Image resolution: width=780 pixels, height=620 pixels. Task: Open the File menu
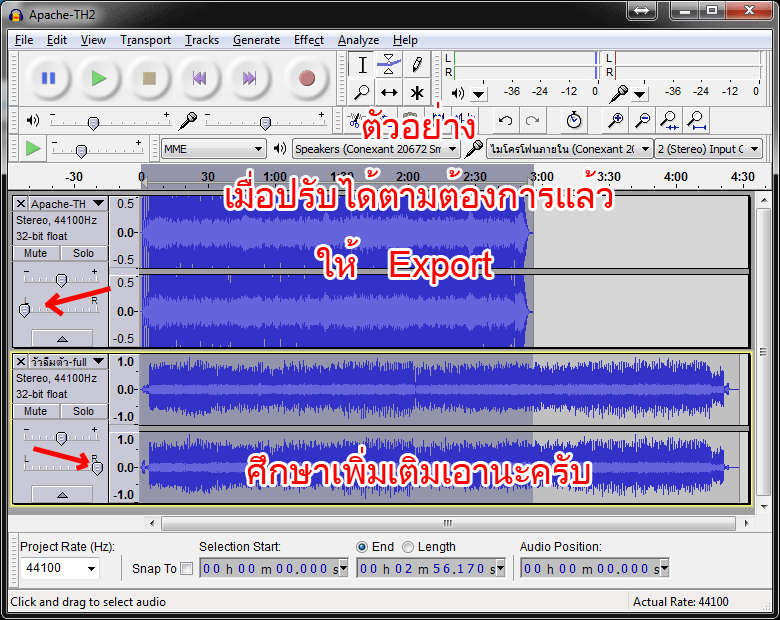[24, 40]
